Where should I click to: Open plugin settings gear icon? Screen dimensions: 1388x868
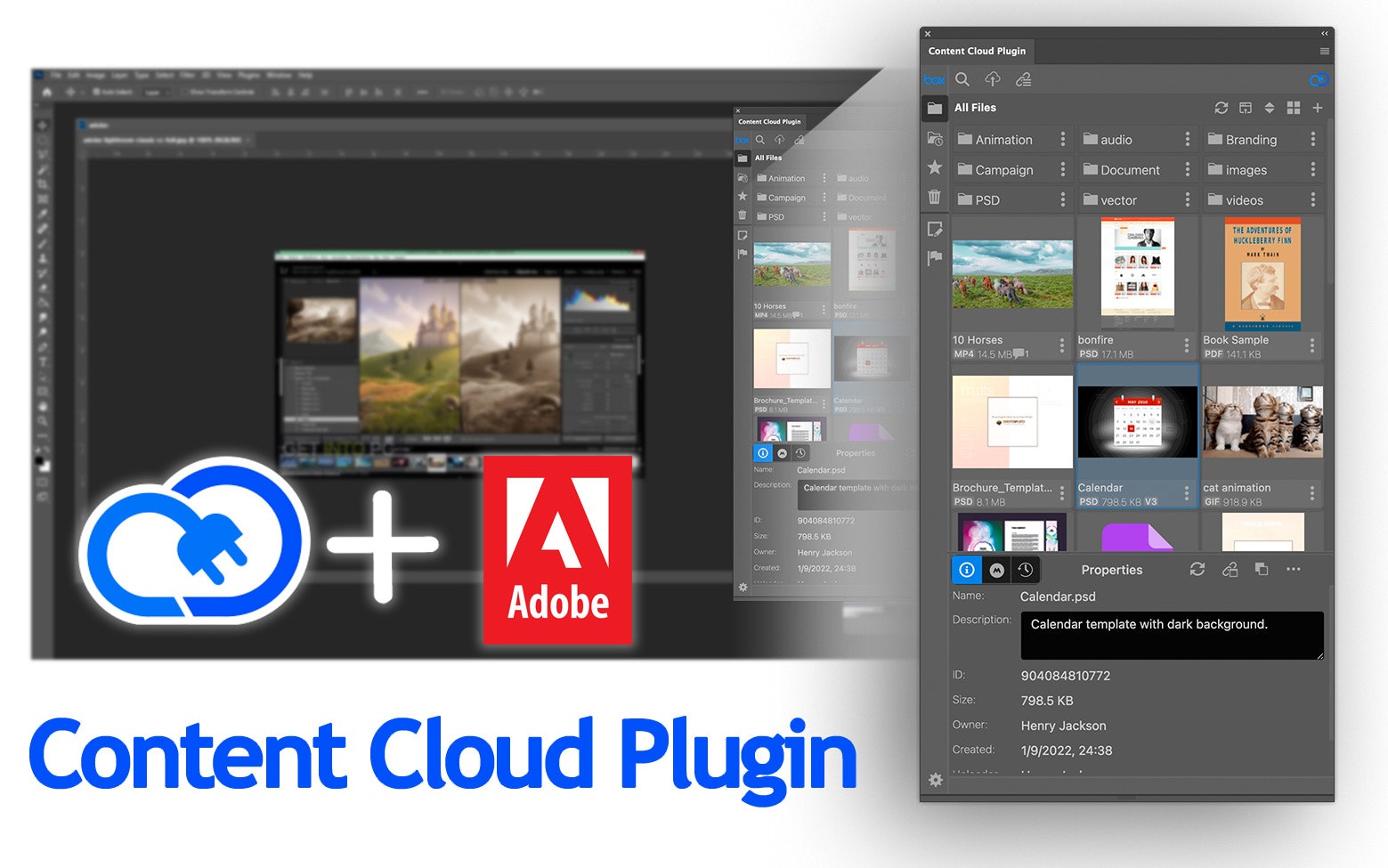(935, 780)
